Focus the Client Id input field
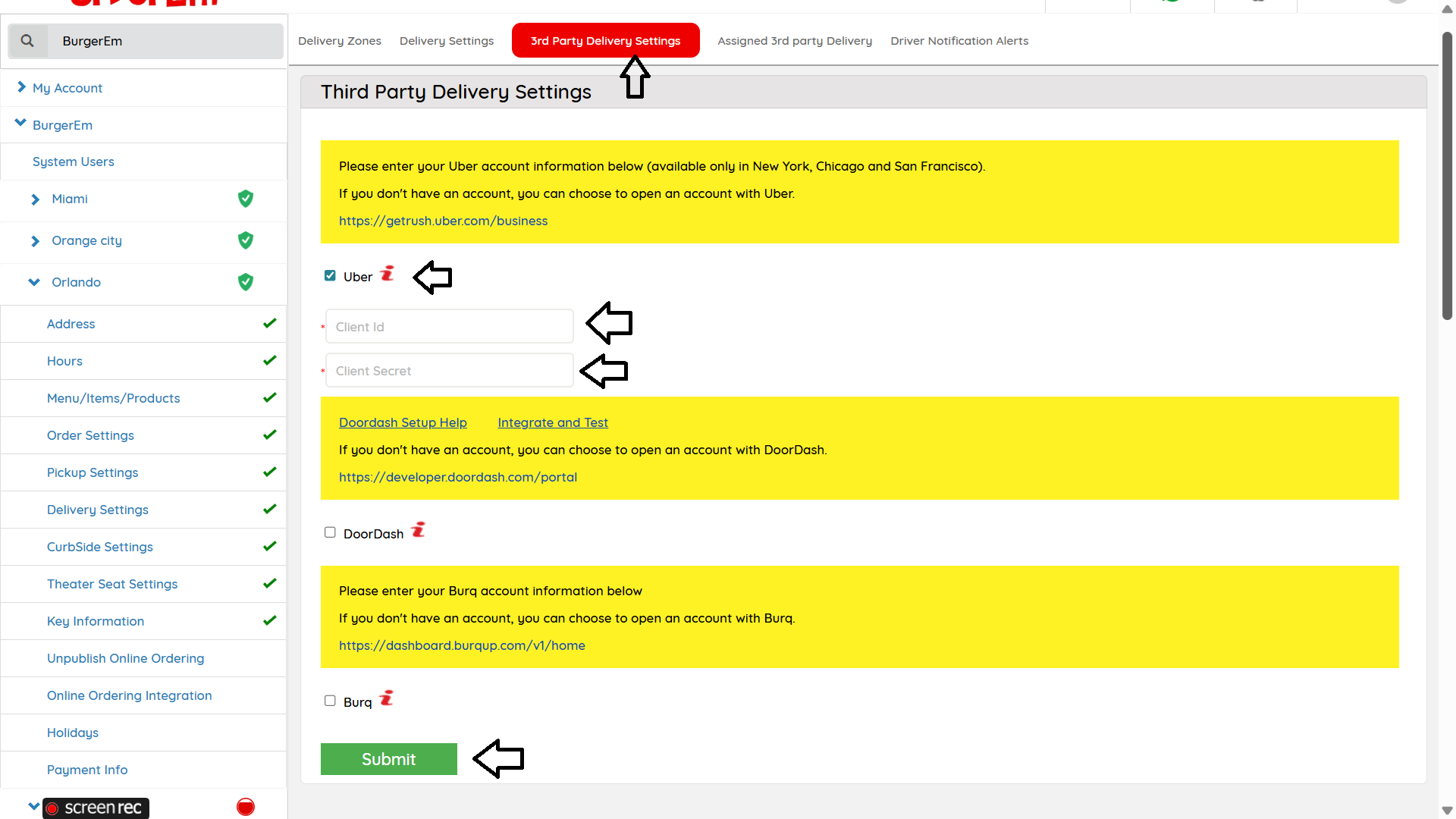Image resolution: width=1456 pixels, height=819 pixels. pyautogui.click(x=450, y=327)
